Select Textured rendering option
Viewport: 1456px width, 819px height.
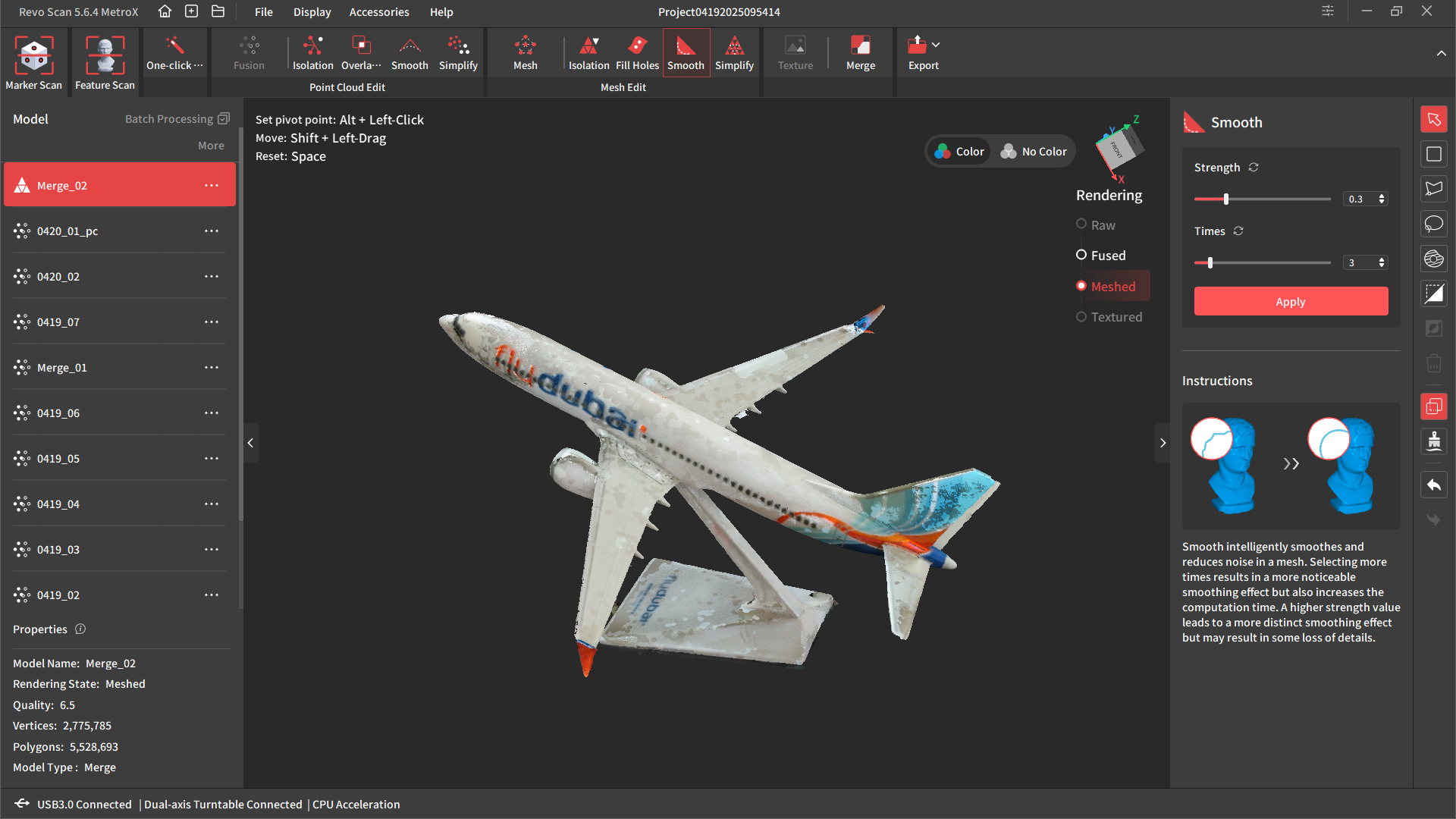point(1109,317)
